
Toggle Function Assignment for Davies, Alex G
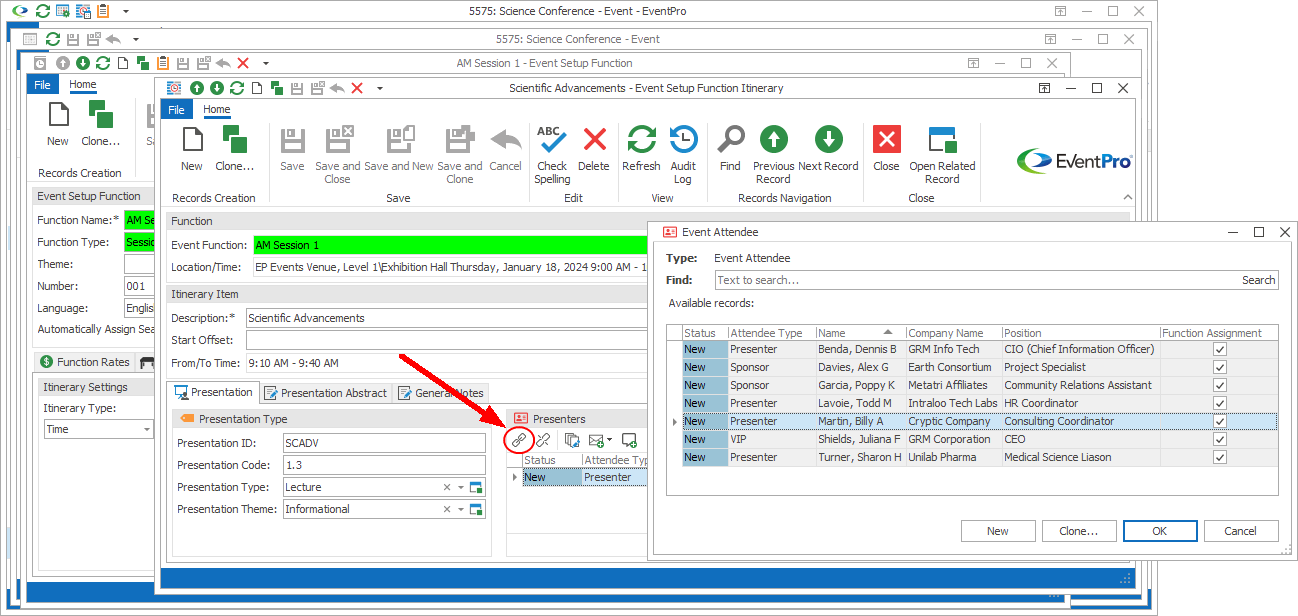pyautogui.click(x=1219, y=367)
